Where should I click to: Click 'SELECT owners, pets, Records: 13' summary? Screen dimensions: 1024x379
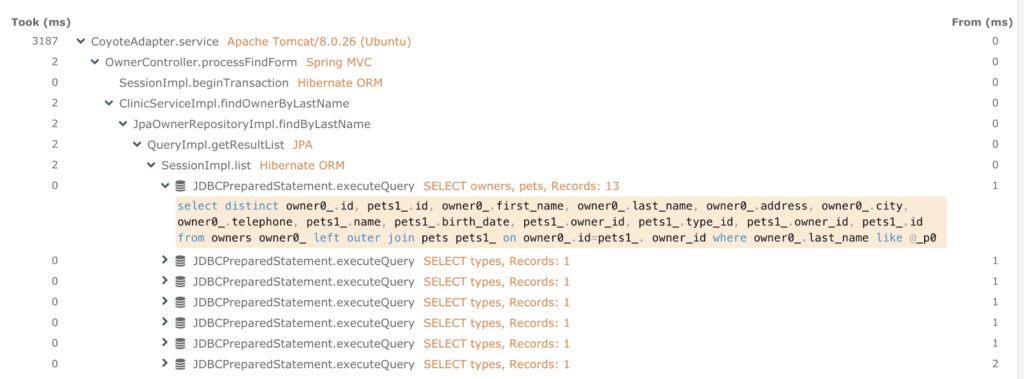[x=521, y=186]
